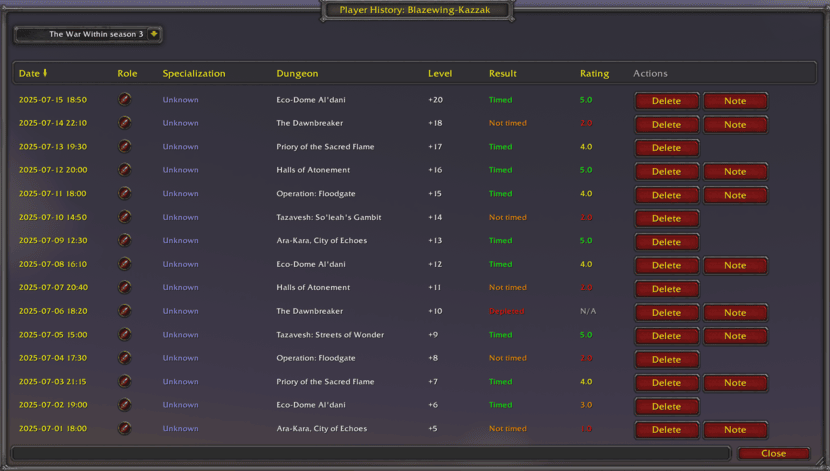The width and height of the screenshot is (830, 471).
Task: Click Player History: Blazewing-Kazzak title
Action: click(415, 10)
